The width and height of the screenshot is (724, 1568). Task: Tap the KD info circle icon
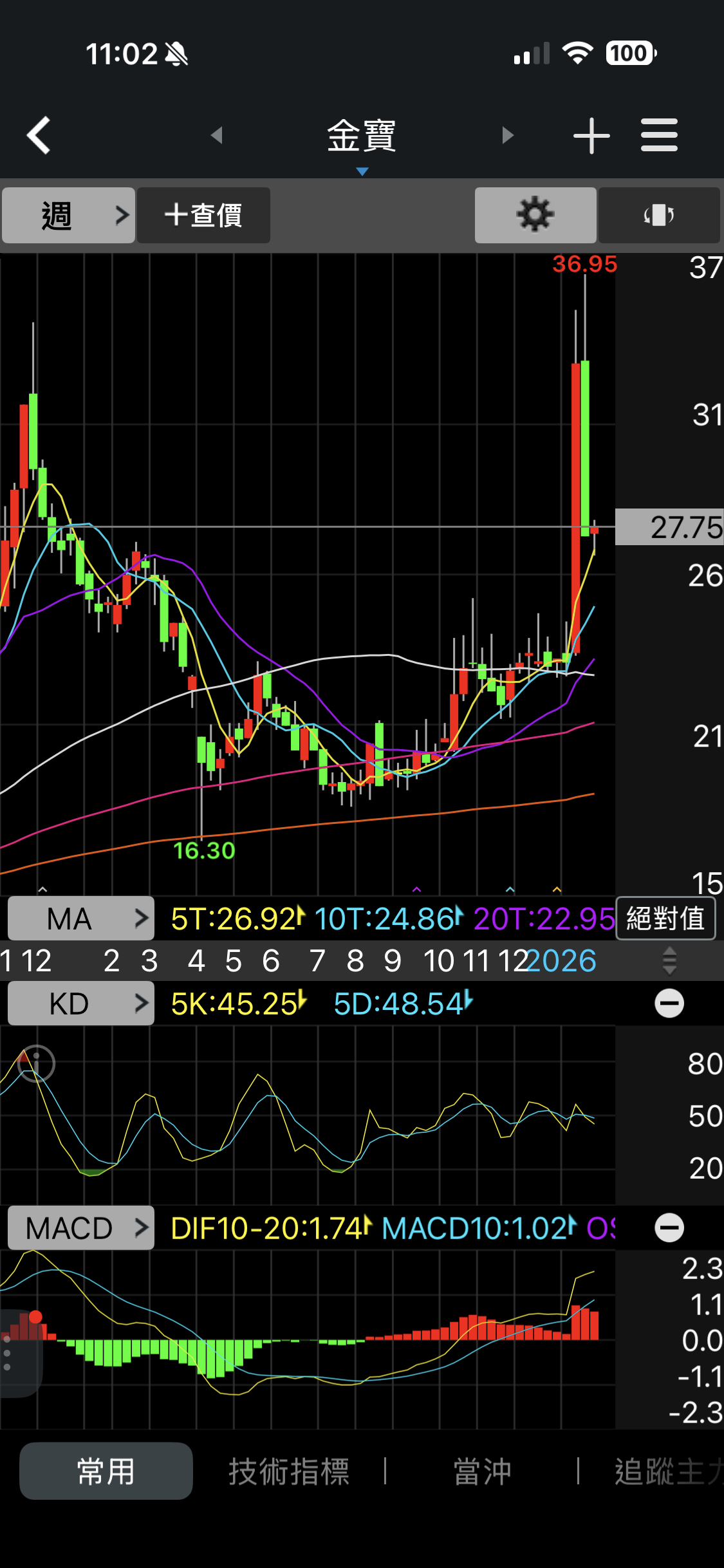36,1063
